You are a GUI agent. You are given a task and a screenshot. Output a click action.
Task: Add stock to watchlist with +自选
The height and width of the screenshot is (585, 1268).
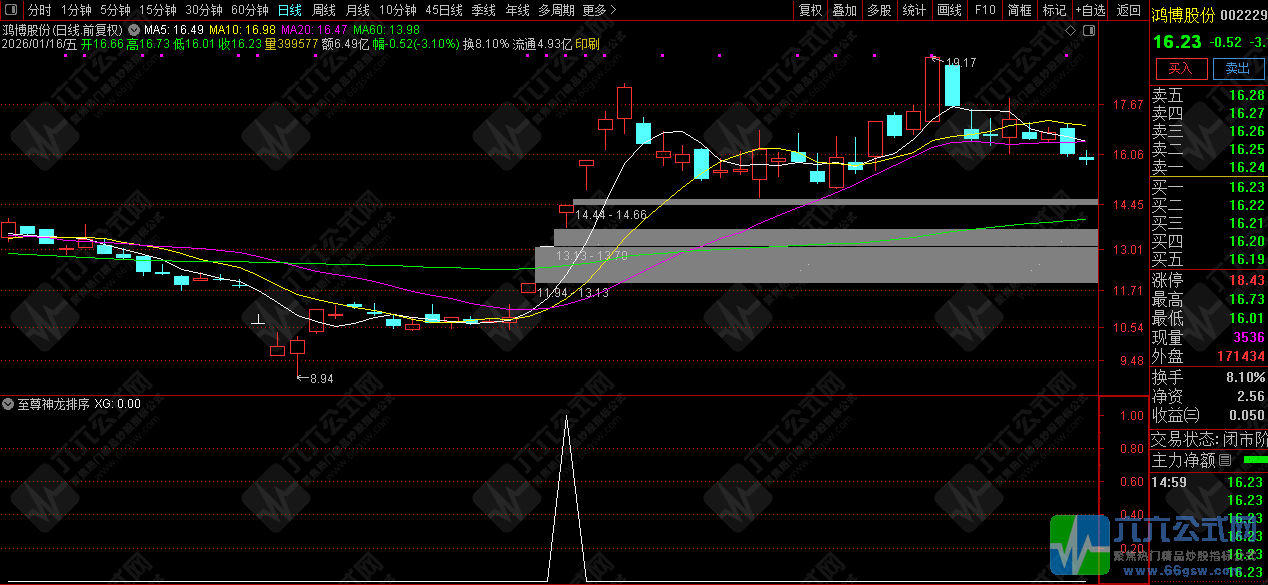pyautogui.click(x=1090, y=10)
